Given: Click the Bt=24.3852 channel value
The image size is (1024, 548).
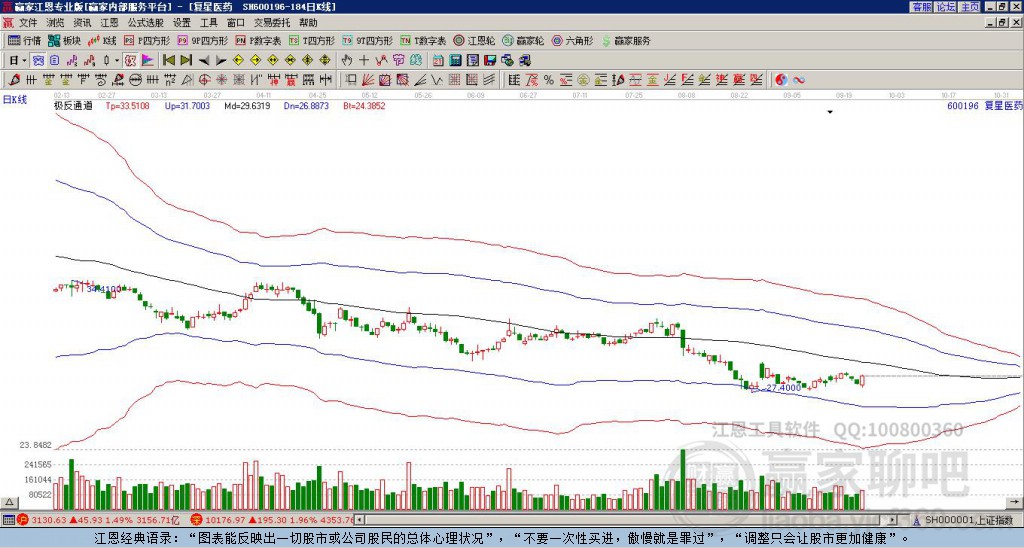Looking at the screenshot, I should pos(364,105).
